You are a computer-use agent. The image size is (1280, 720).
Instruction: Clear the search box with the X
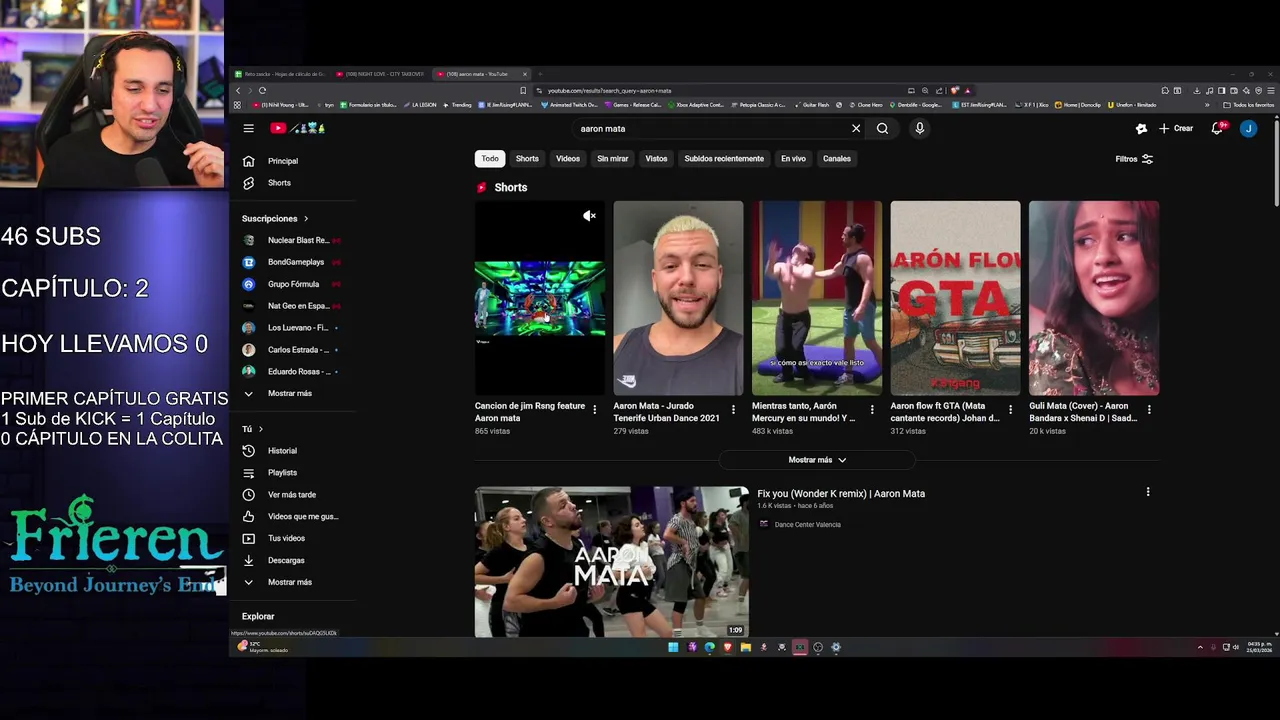point(856,128)
